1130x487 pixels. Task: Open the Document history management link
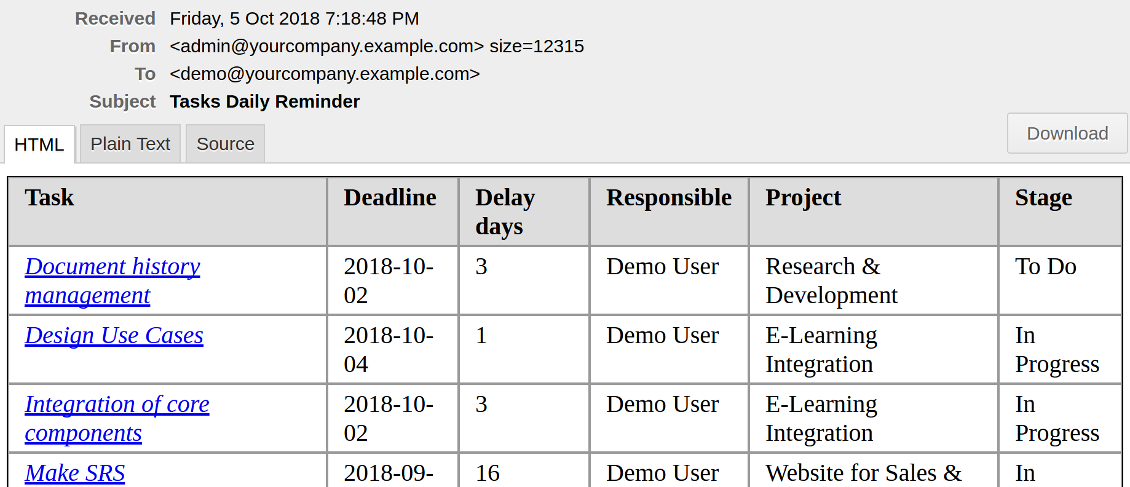point(112,281)
